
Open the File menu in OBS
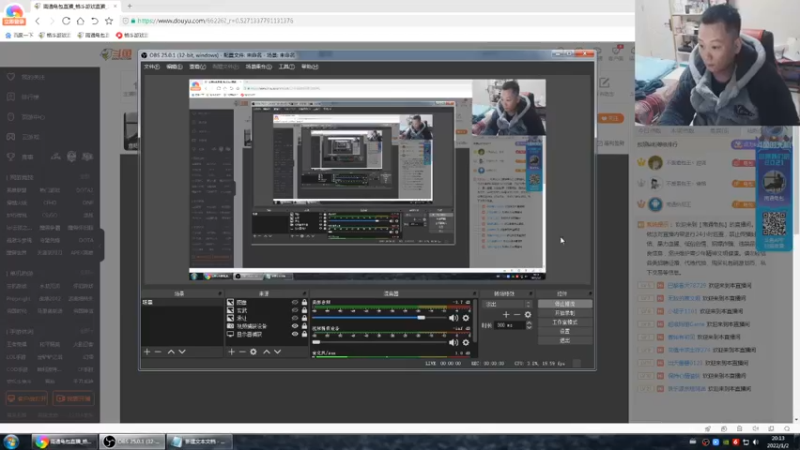point(152,67)
